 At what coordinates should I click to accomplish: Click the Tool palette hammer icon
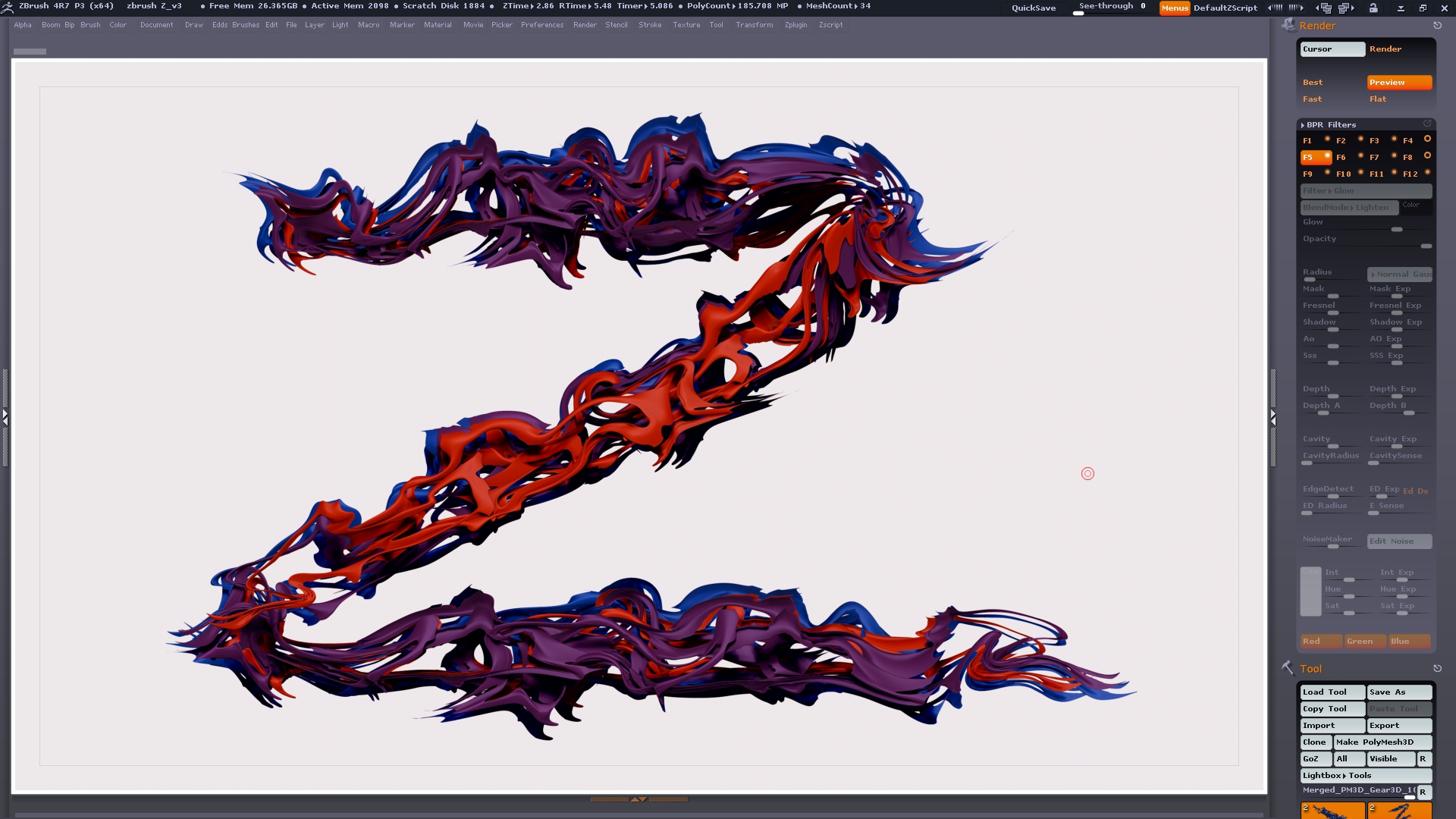pos(1288,668)
